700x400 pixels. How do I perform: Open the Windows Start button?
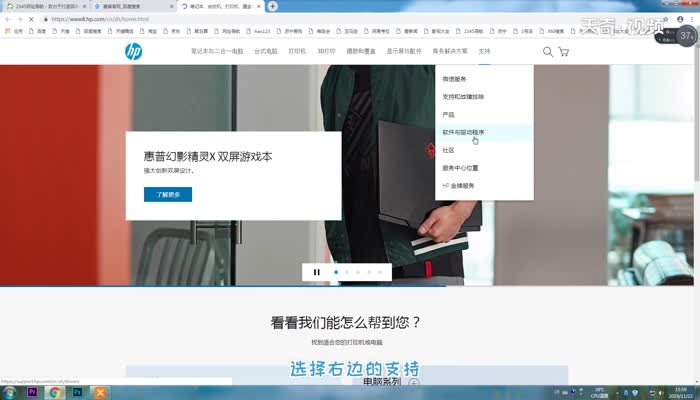9,393
